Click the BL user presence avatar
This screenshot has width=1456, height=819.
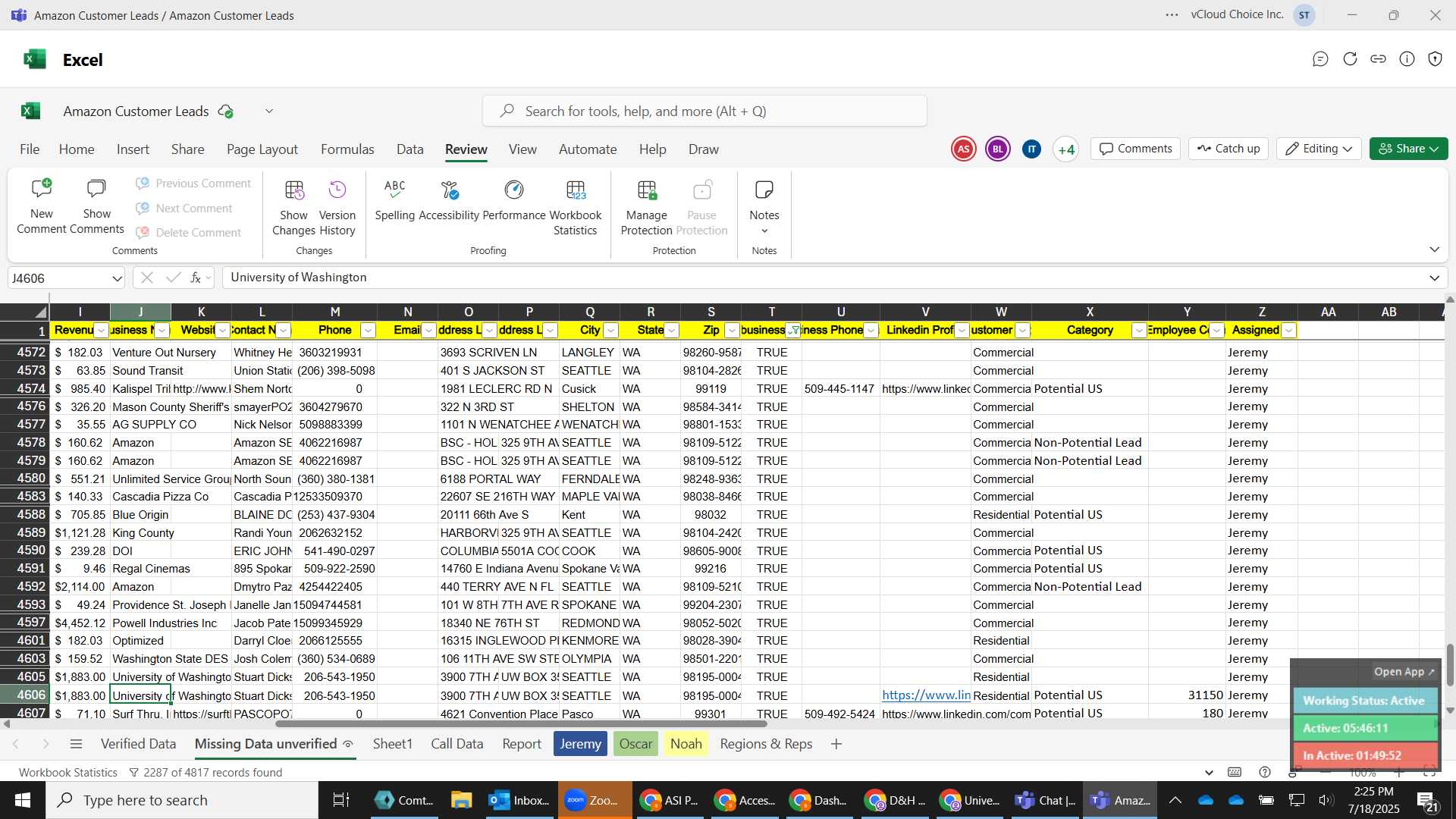click(x=998, y=149)
